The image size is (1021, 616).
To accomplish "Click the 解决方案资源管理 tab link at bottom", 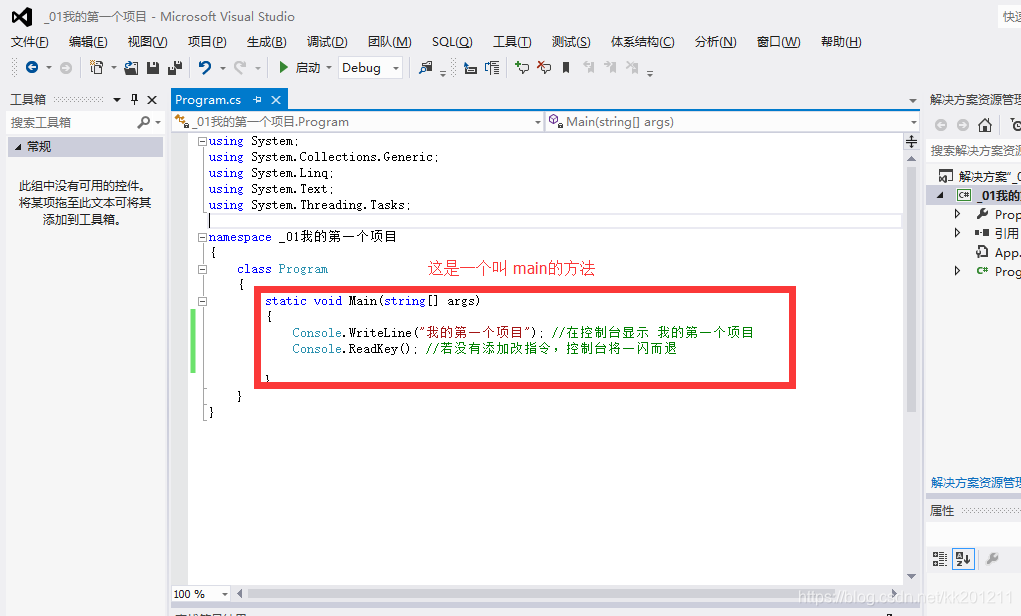I will [x=975, y=483].
